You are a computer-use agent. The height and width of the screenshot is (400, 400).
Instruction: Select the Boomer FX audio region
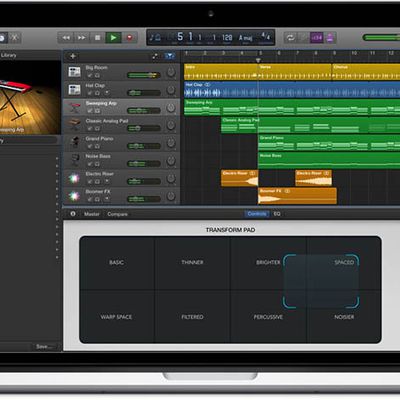click(297, 196)
